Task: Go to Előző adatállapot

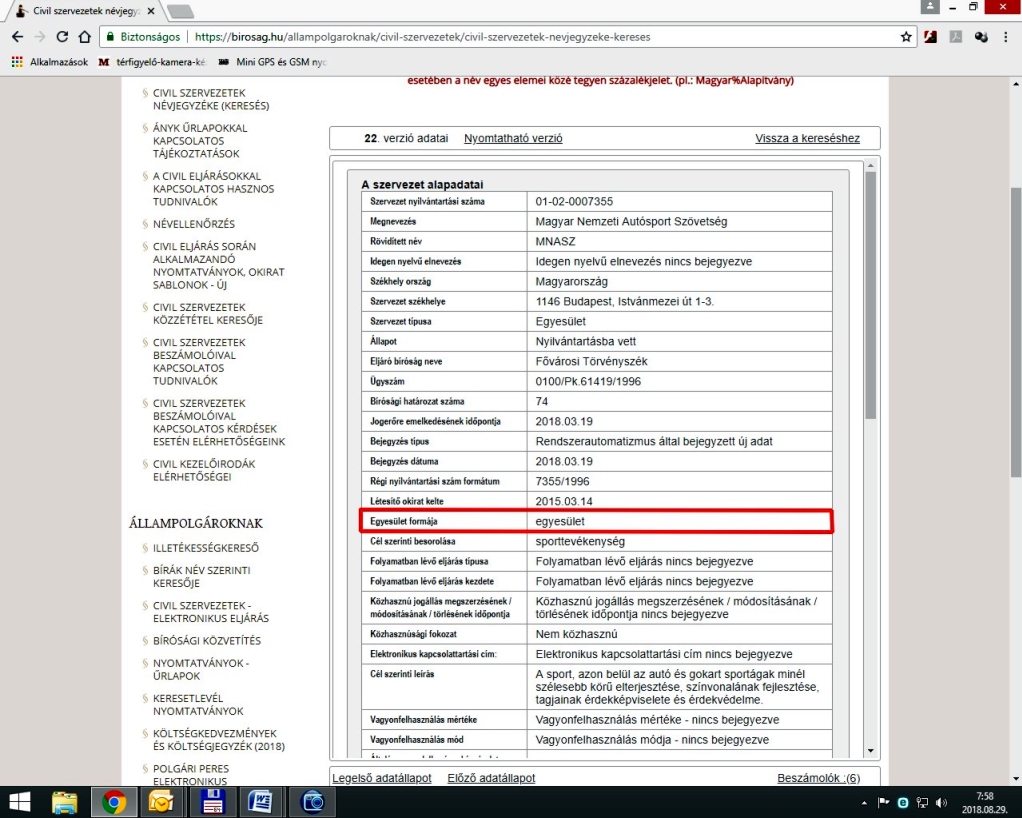Action: (491, 778)
